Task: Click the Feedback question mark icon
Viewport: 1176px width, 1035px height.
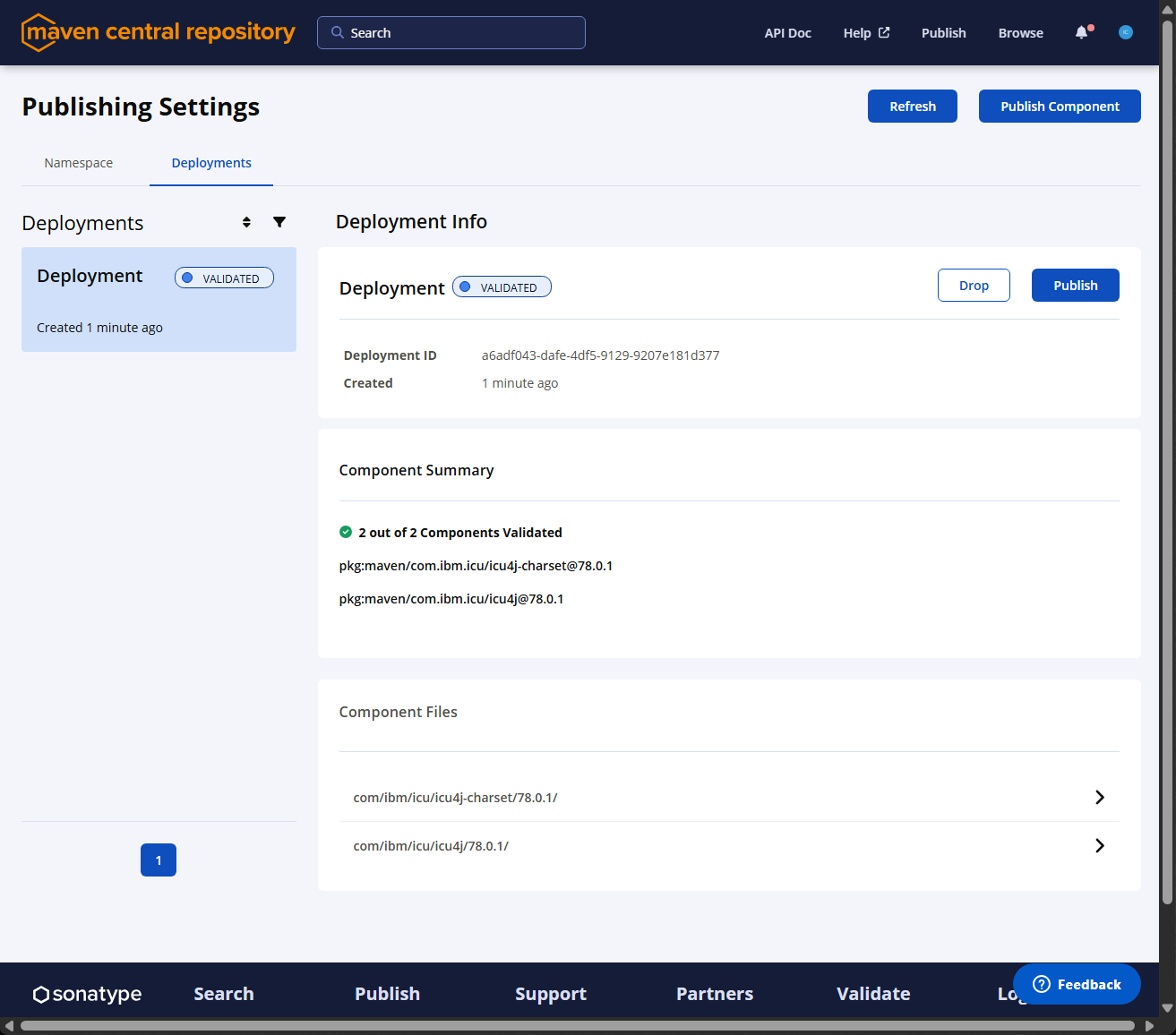Action: 1042,984
